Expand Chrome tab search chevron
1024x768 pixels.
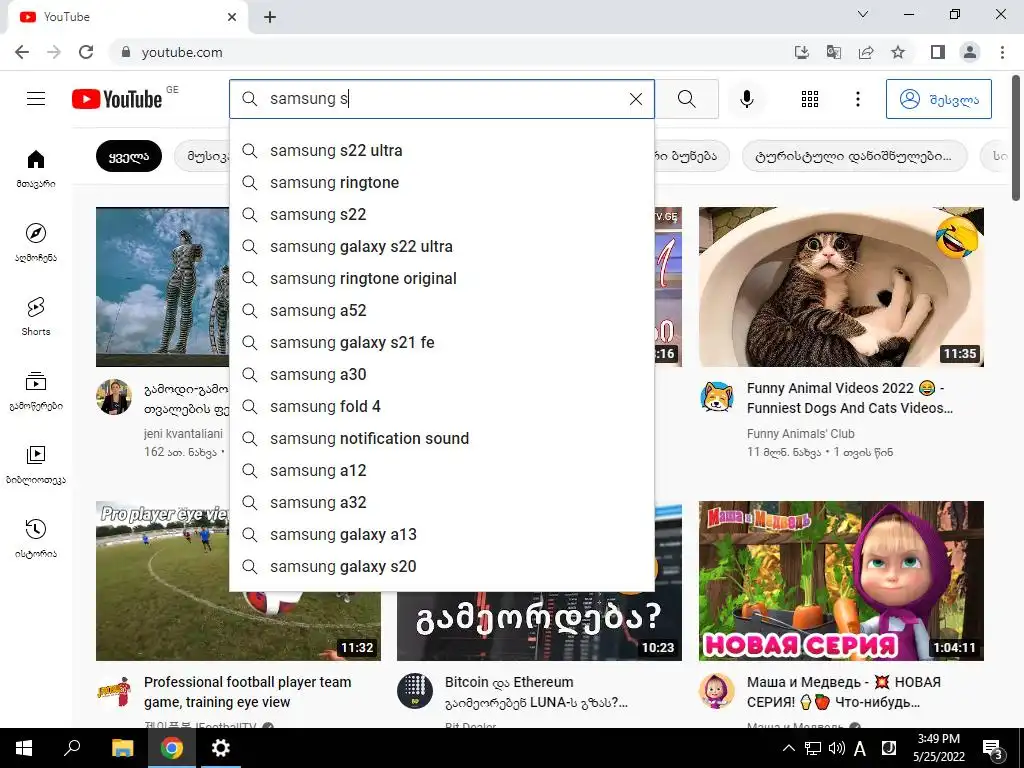click(863, 14)
